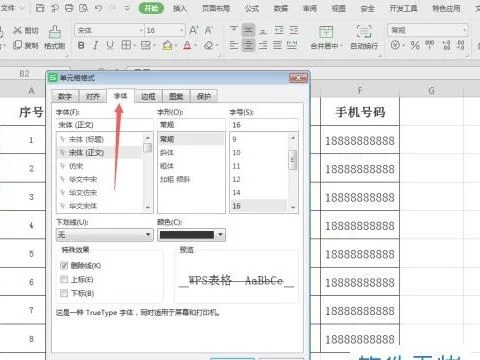Apply cell borders from ribbon
Screen dimensions: 480x360
pyautogui.click(x=126, y=45)
